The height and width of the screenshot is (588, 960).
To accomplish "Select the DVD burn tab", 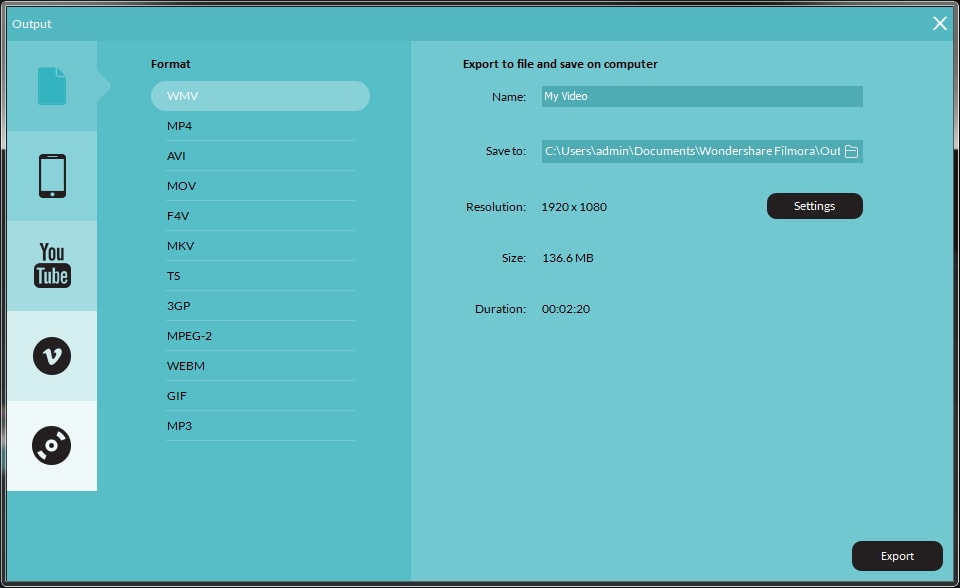I will tap(52, 445).
